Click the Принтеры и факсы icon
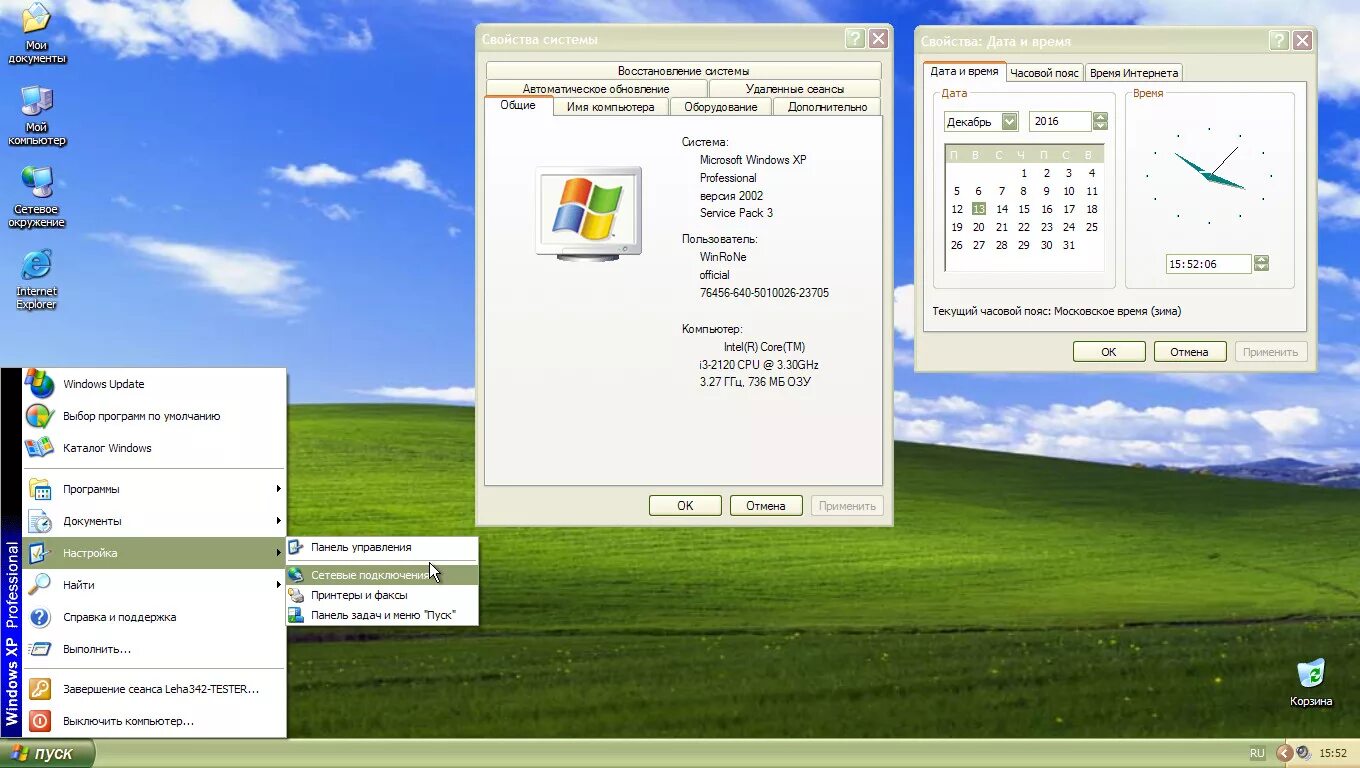 (296, 595)
